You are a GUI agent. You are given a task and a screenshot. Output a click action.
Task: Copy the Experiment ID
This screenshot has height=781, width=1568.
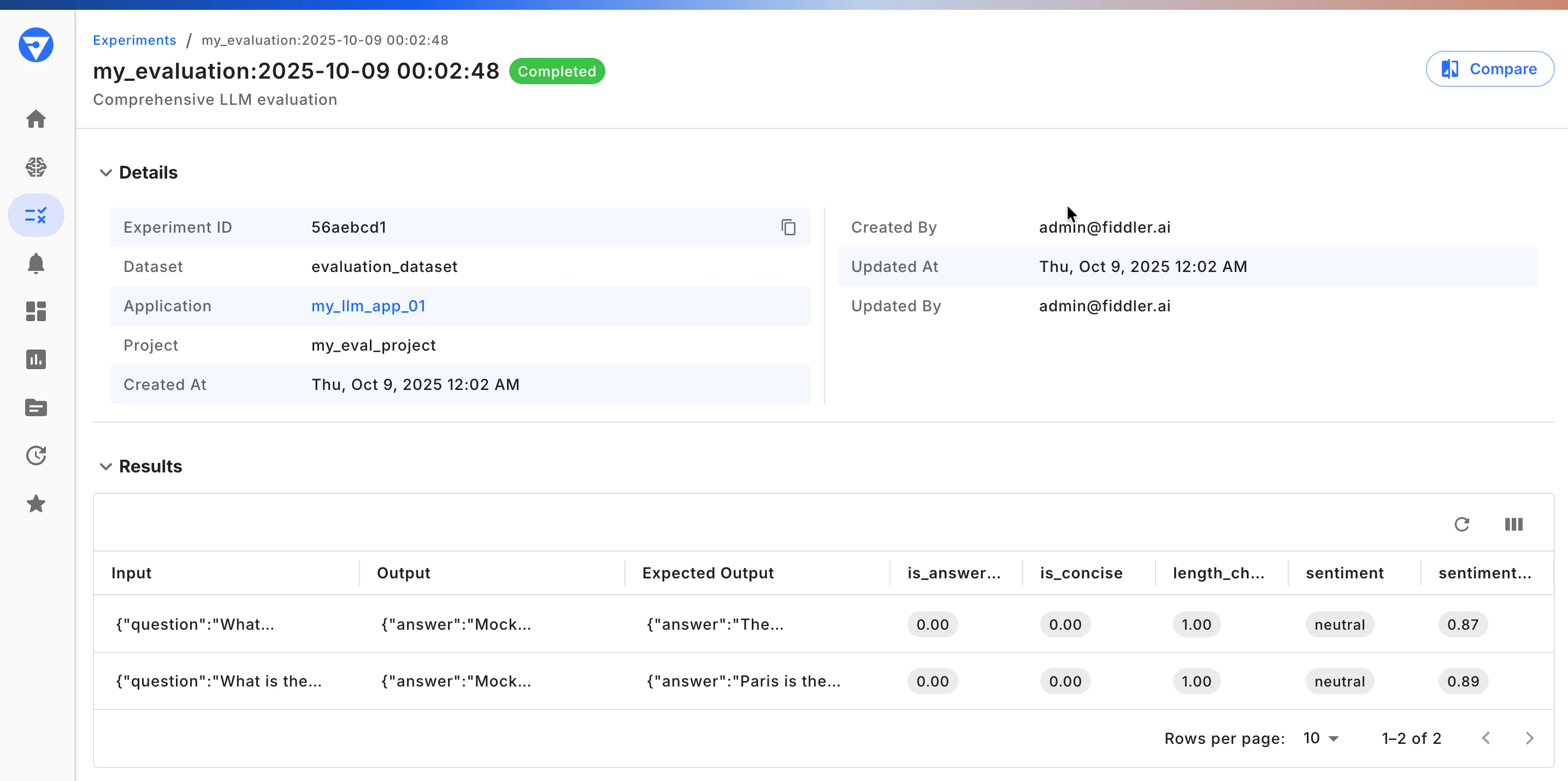point(788,227)
